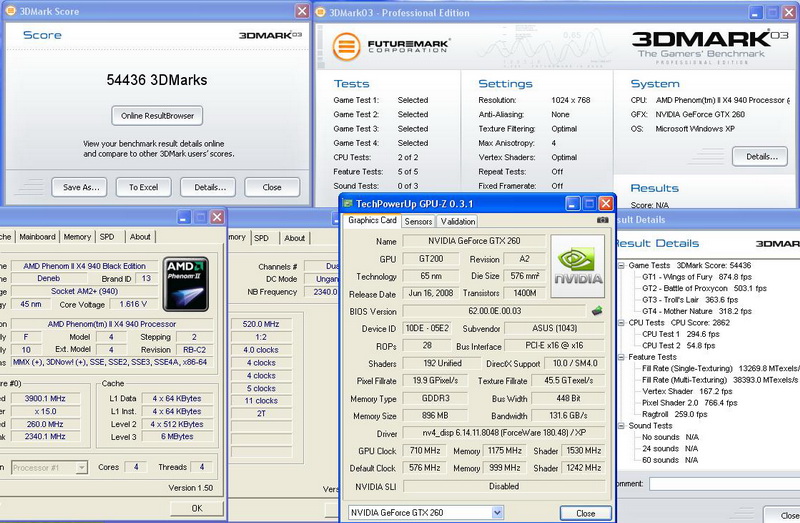800x523 pixels.
Task: Click the 3900.1 MHz core speed value
Action: click(45, 399)
